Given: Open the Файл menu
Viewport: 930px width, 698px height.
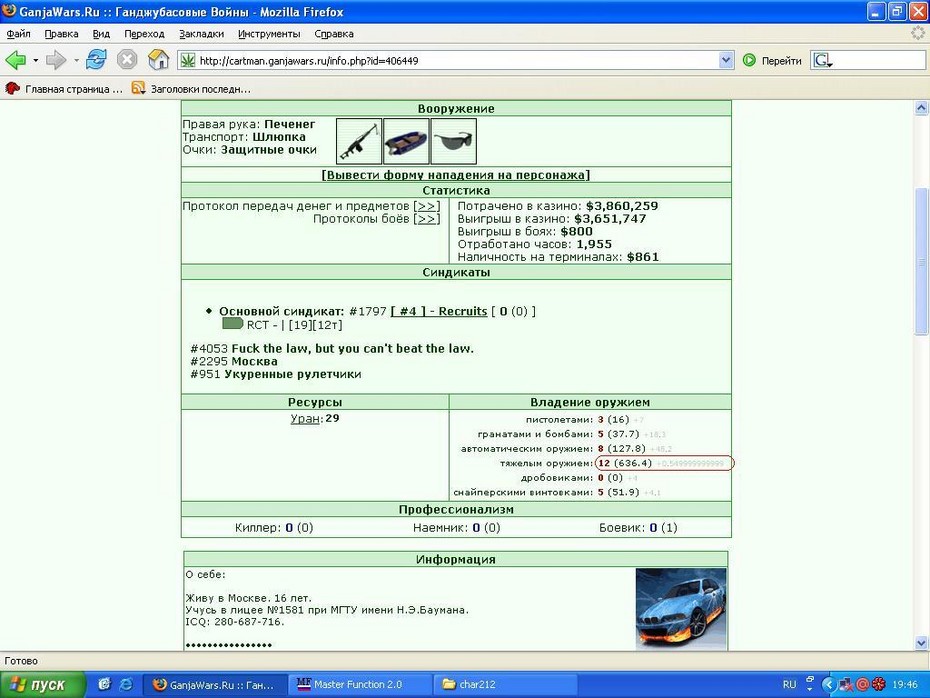Looking at the screenshot, I should (18, 34).
